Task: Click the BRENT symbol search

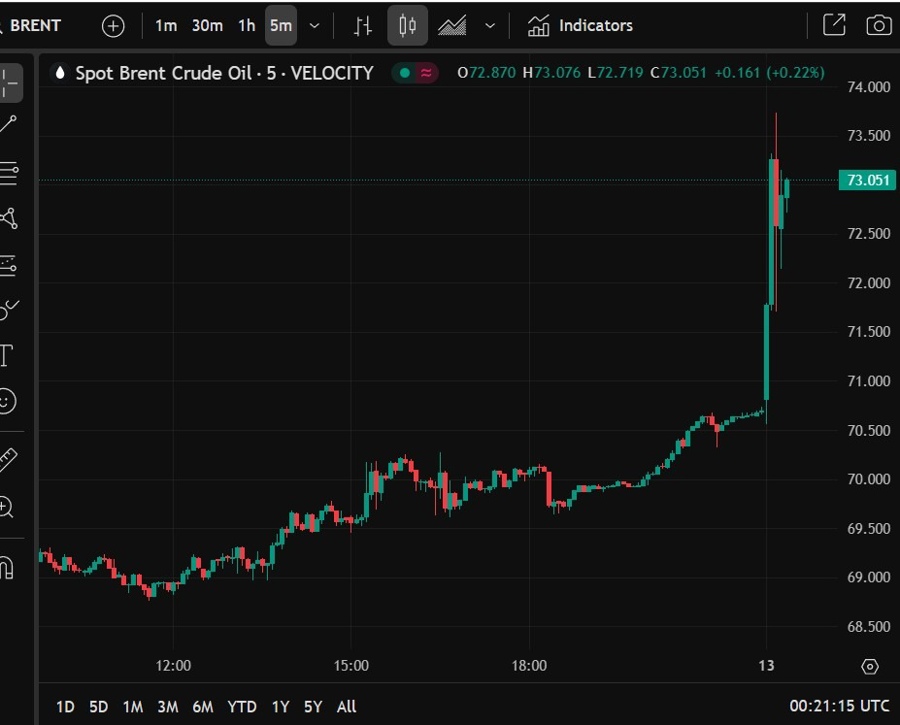Action: click(32, 26)
